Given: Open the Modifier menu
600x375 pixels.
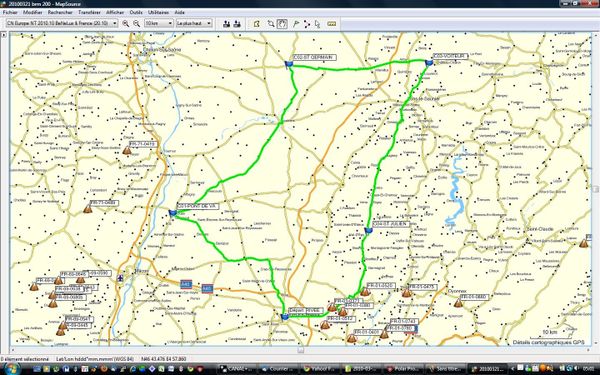Looking at the screenshot, I should pos(33,12).
